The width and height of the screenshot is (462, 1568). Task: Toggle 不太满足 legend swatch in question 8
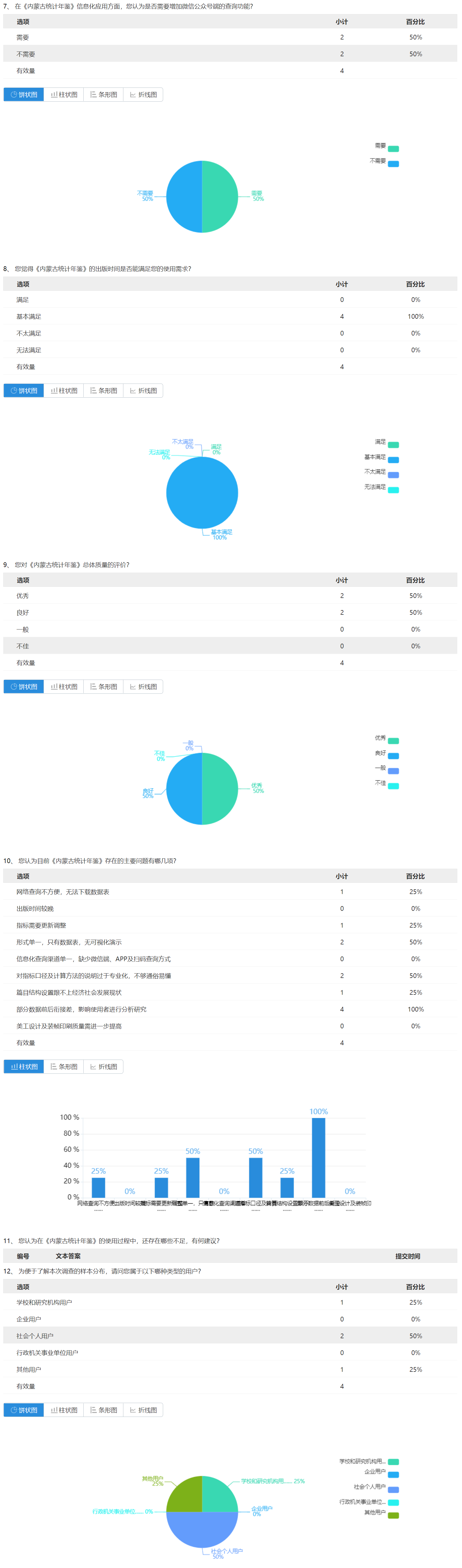click(393, 475)
